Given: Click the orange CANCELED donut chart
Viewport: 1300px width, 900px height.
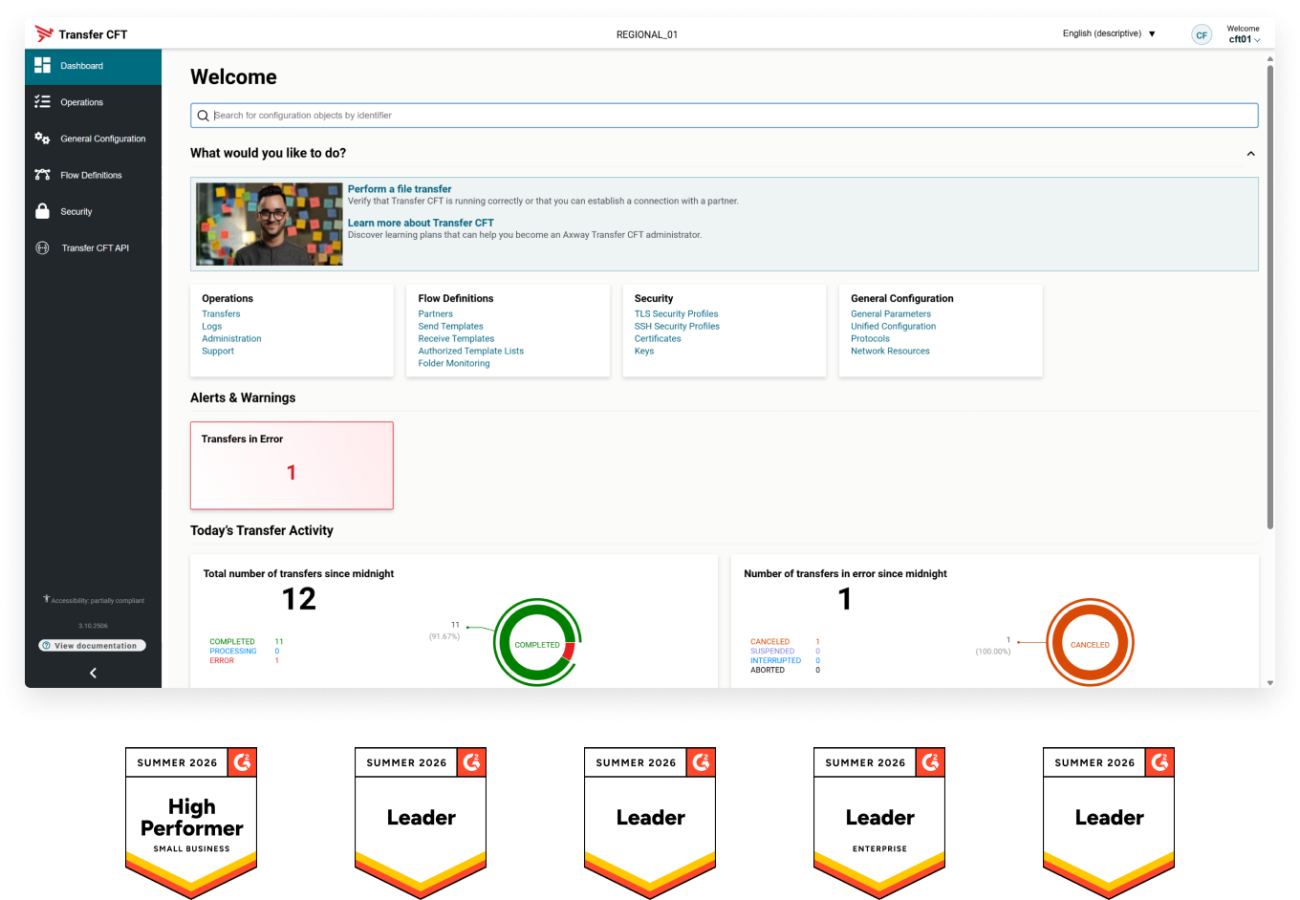Looking at the screenshot, I should pyautogui.click(x=1090, y=644).
